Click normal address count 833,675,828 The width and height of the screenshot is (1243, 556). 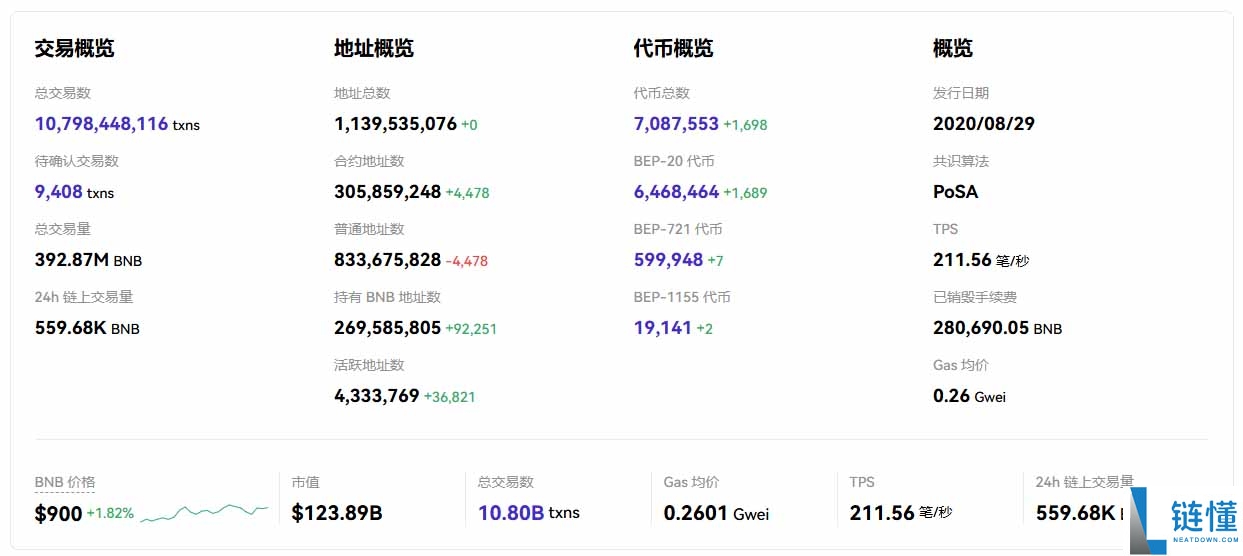[387, 260]
